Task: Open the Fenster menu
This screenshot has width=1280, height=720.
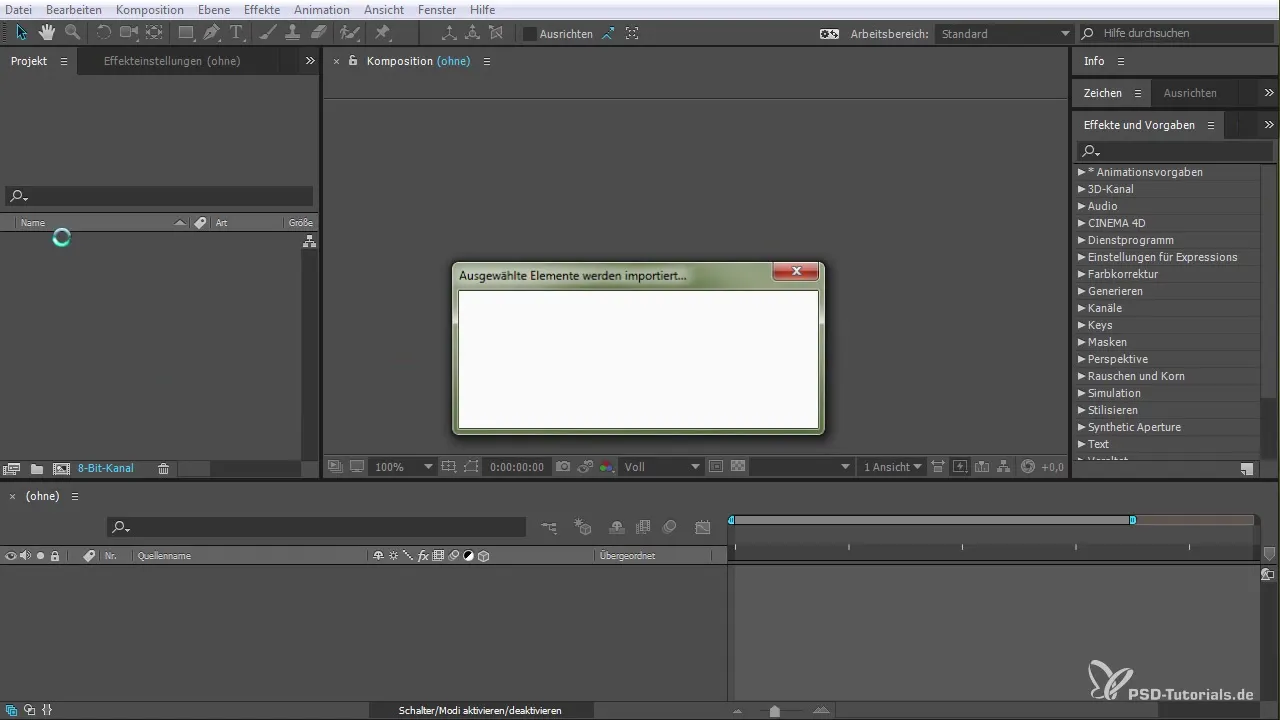Action: coord(437,9)
